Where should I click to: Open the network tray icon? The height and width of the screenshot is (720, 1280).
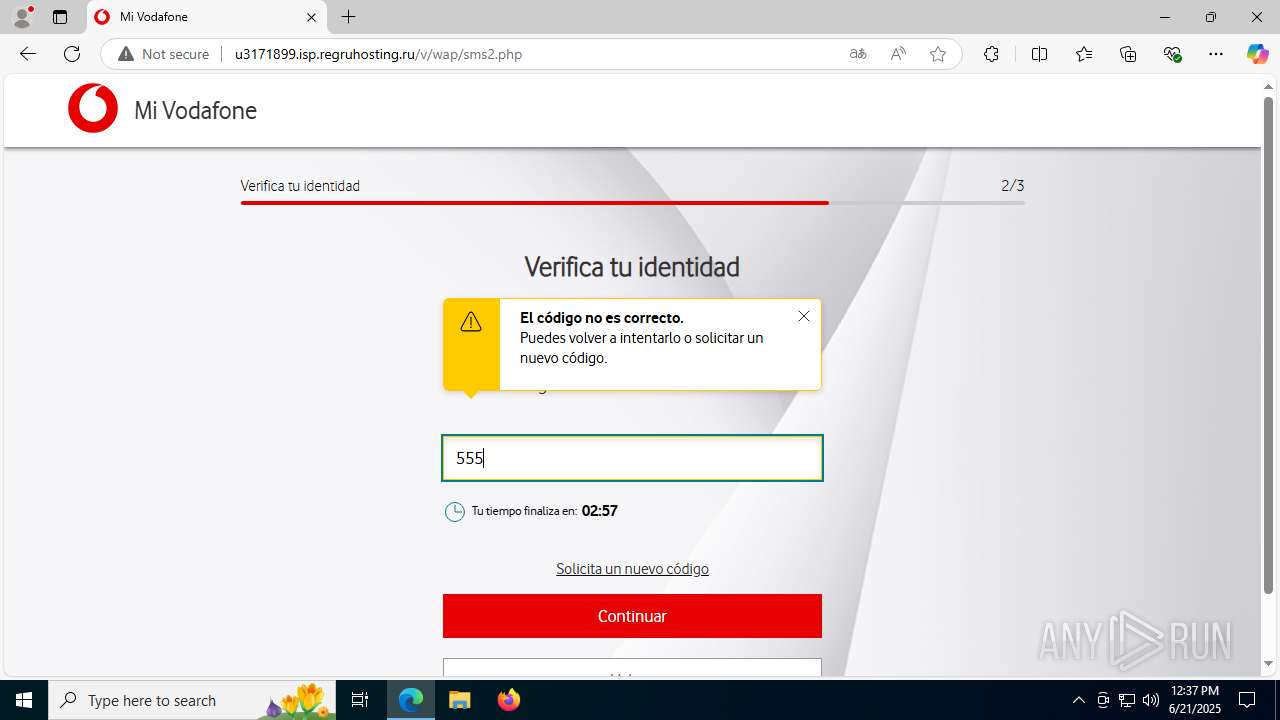point(1127,700)
